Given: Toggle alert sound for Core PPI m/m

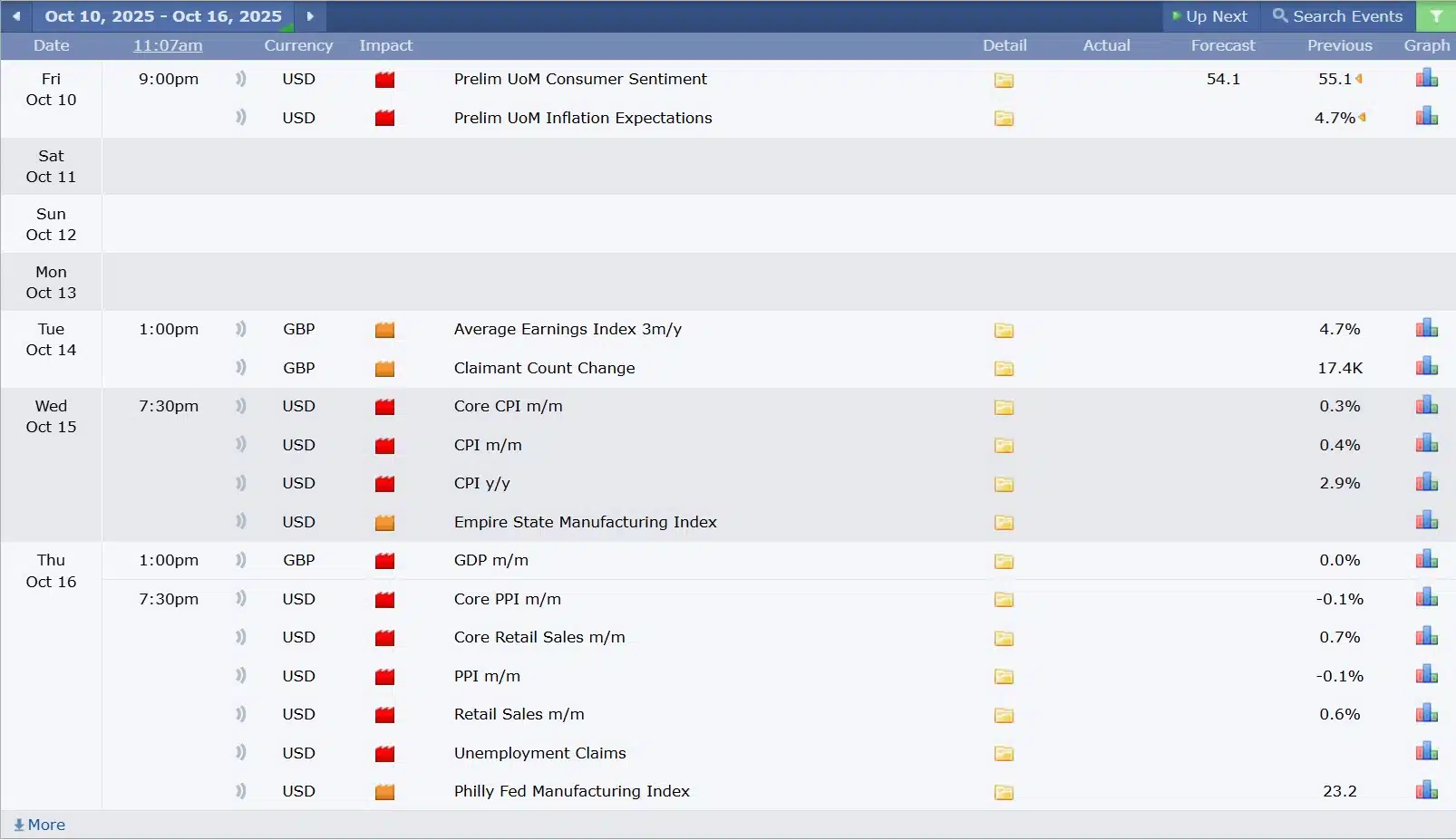Looking at the screenshot, I should [240, 599].
